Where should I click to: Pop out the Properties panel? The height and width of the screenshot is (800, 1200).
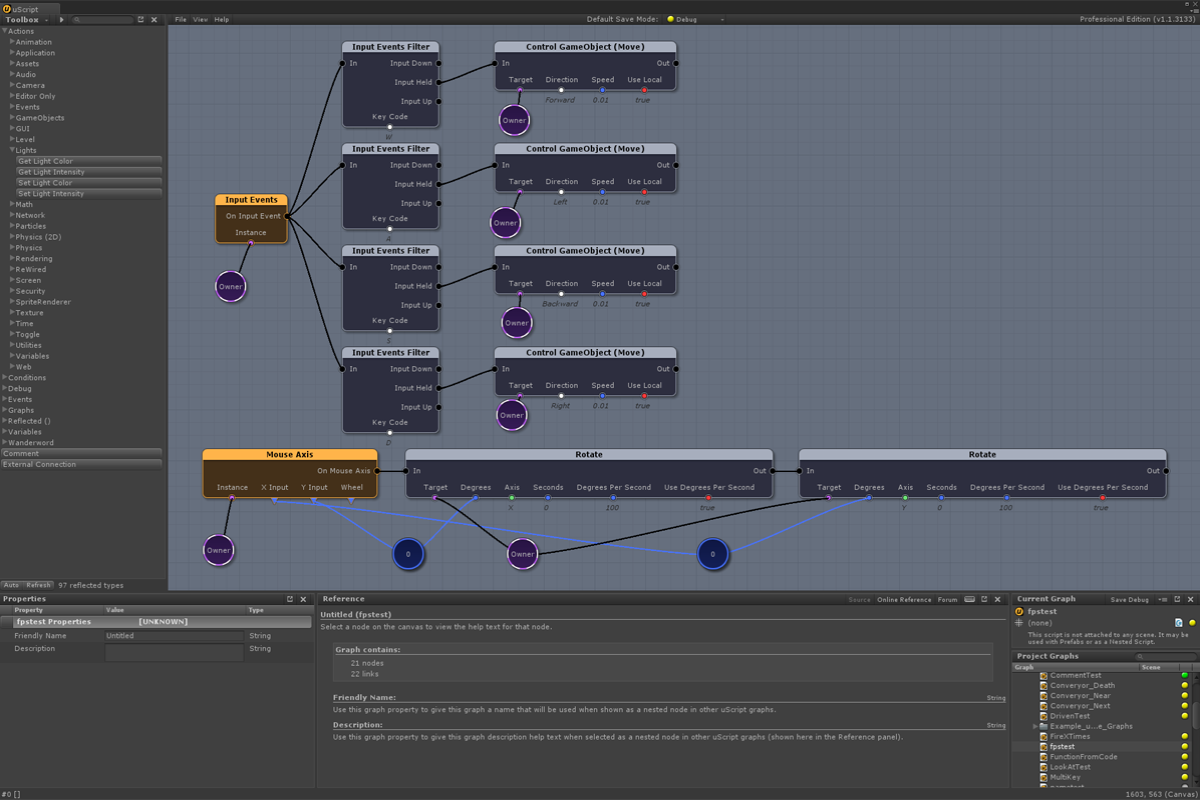(x=290, y=599)
